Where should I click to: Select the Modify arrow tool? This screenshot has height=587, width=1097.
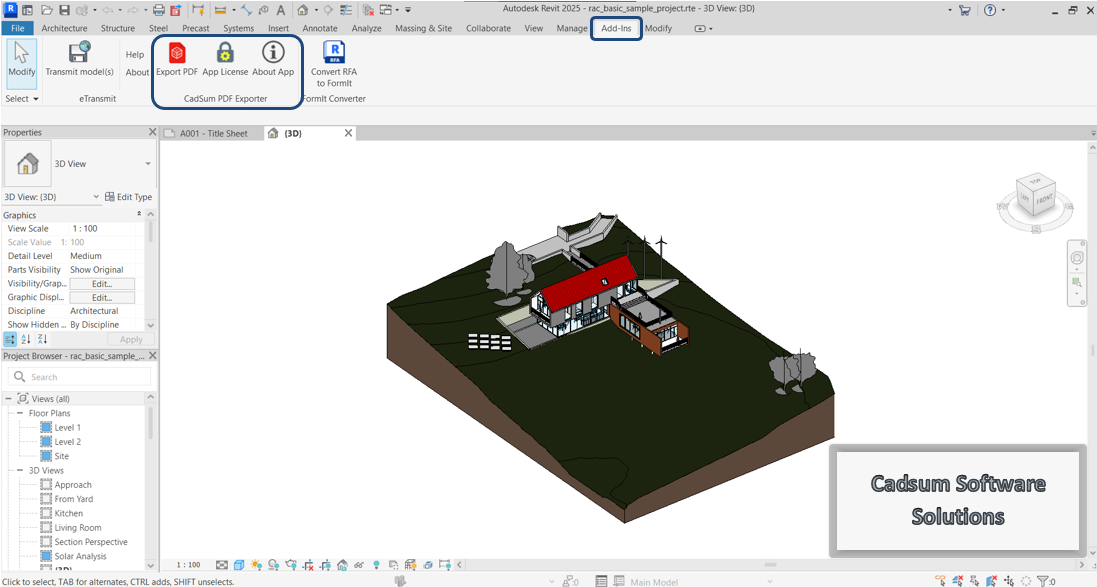point(21,54)
